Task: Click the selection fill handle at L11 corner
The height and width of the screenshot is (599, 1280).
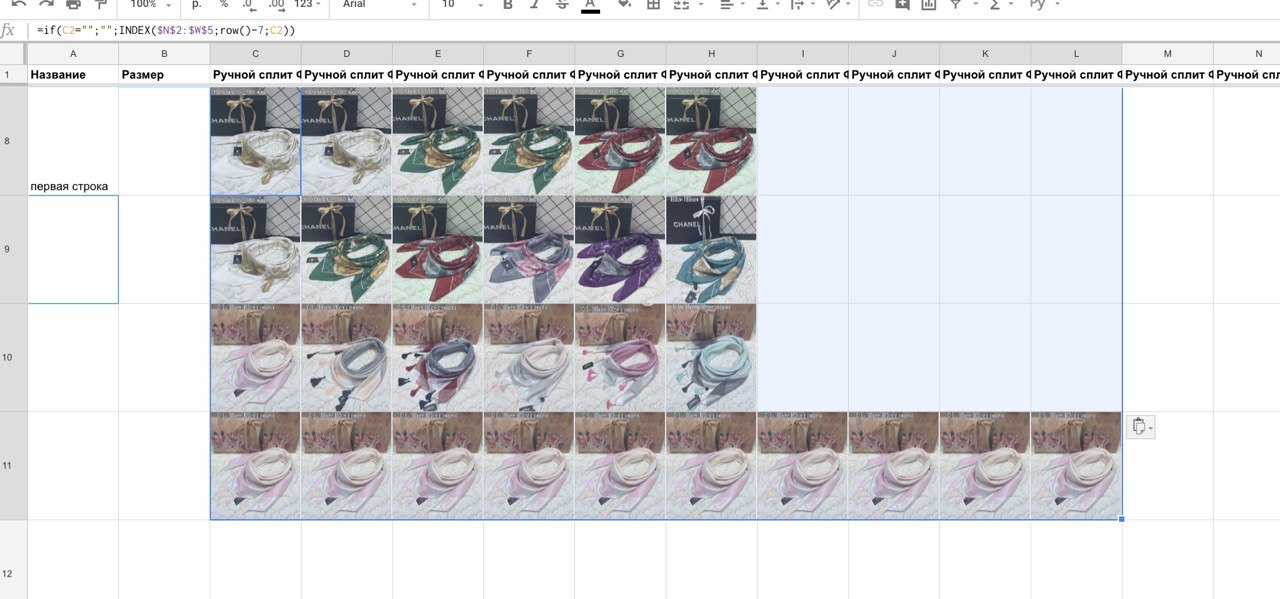Action: pos(1122,519)
